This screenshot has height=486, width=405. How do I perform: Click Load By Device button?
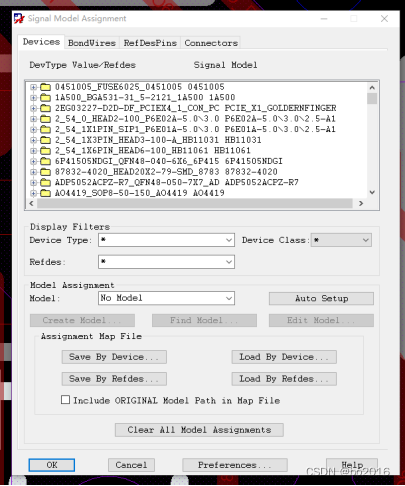pos(284,357)
